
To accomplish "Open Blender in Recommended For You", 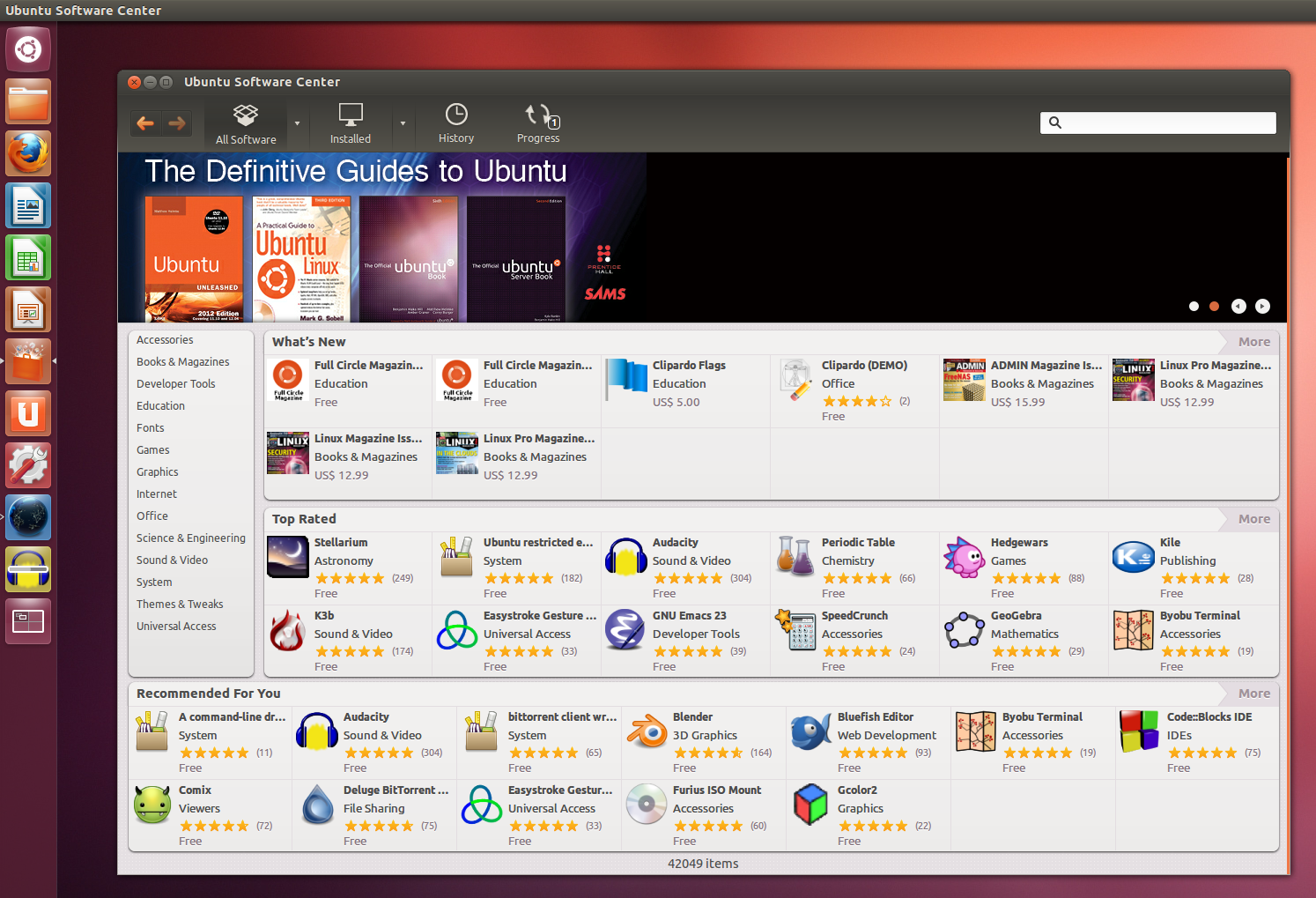I will (692, 717).
